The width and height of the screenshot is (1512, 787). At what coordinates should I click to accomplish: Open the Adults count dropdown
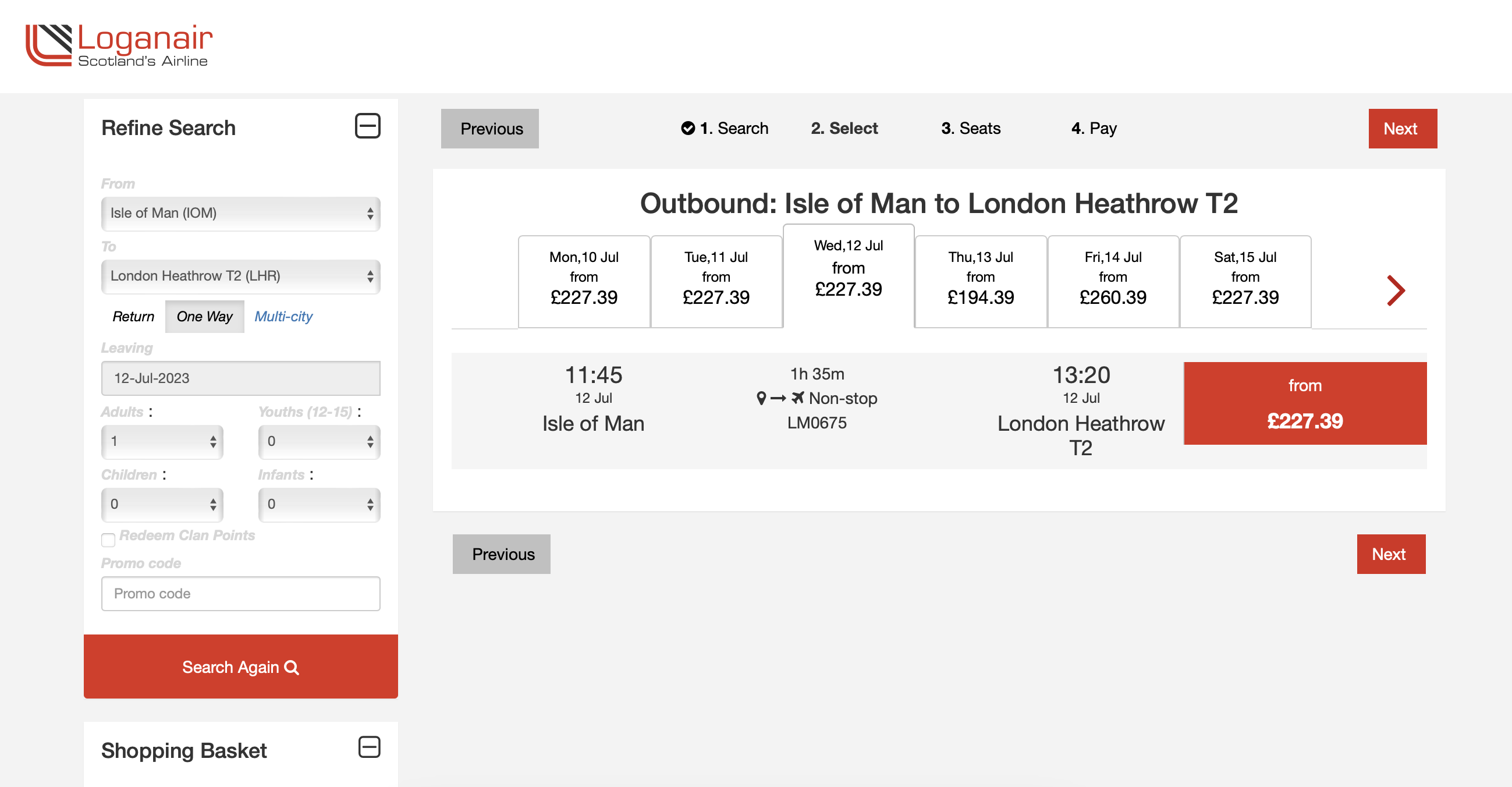pos(162,441)
